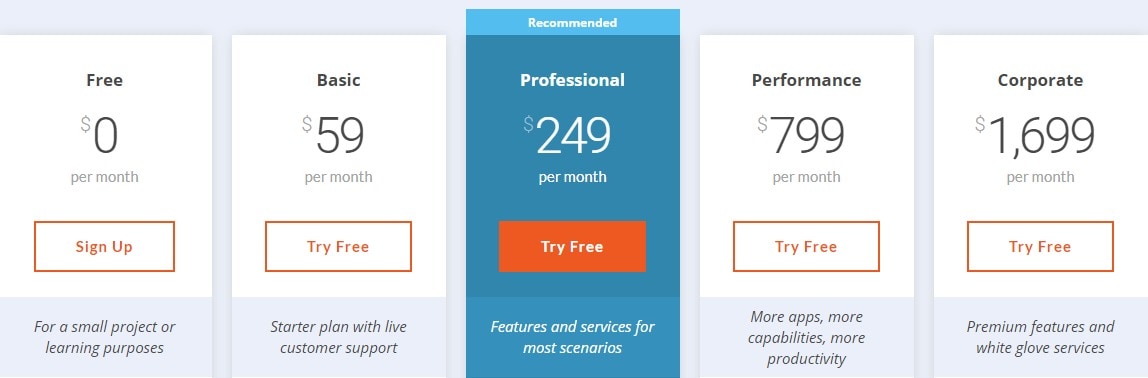The width and height of the screenshot is (1148, 378).
Task: Select the Recommended banner above Professional
Action: [x=573, y=22]
